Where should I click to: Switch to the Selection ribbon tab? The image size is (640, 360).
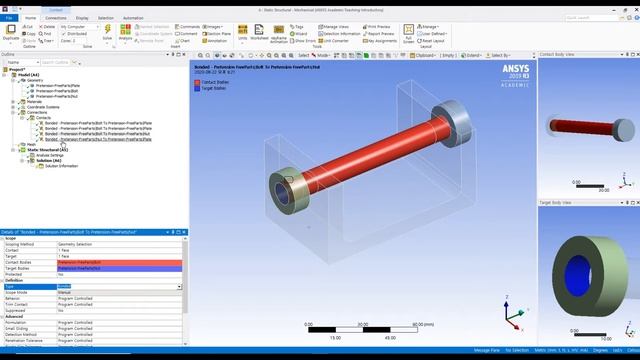(106, 18)
